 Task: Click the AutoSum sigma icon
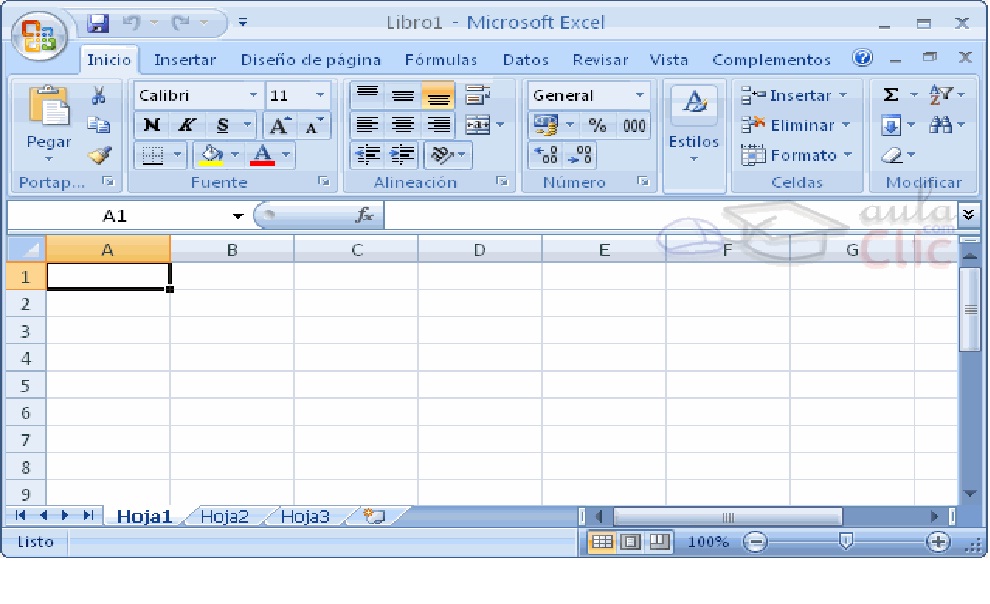(x=890, y=95)
